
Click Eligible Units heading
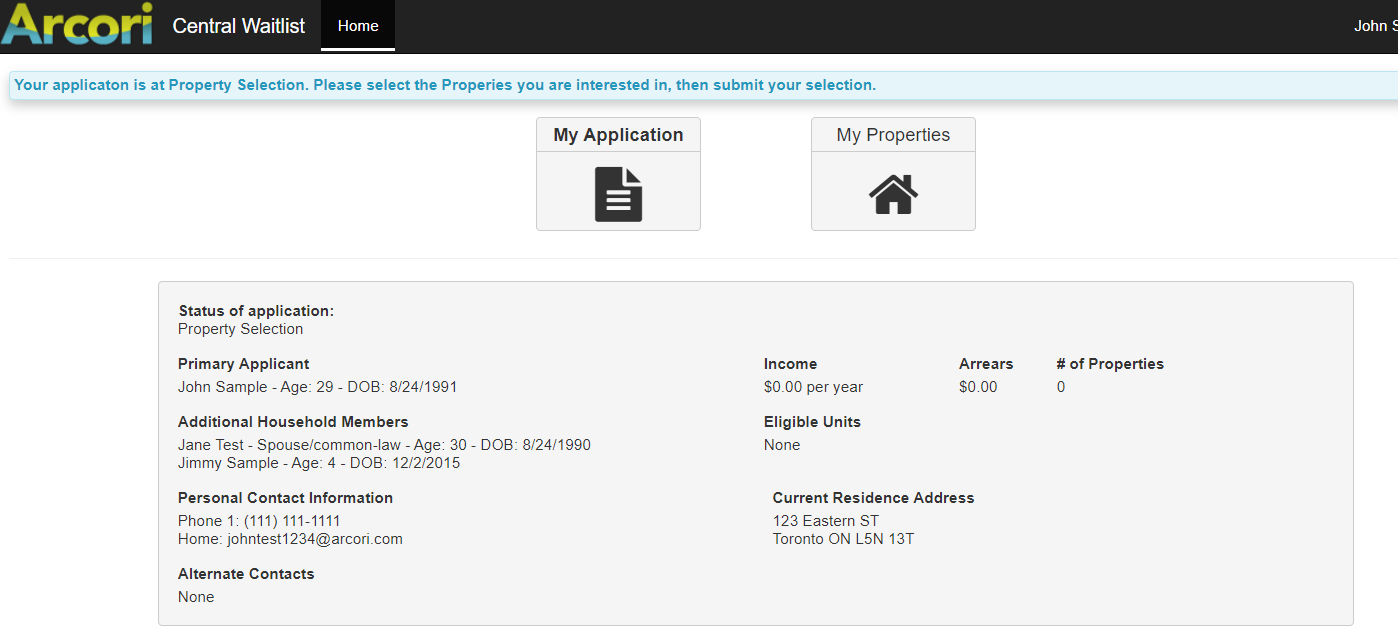[x=812, y=422]
